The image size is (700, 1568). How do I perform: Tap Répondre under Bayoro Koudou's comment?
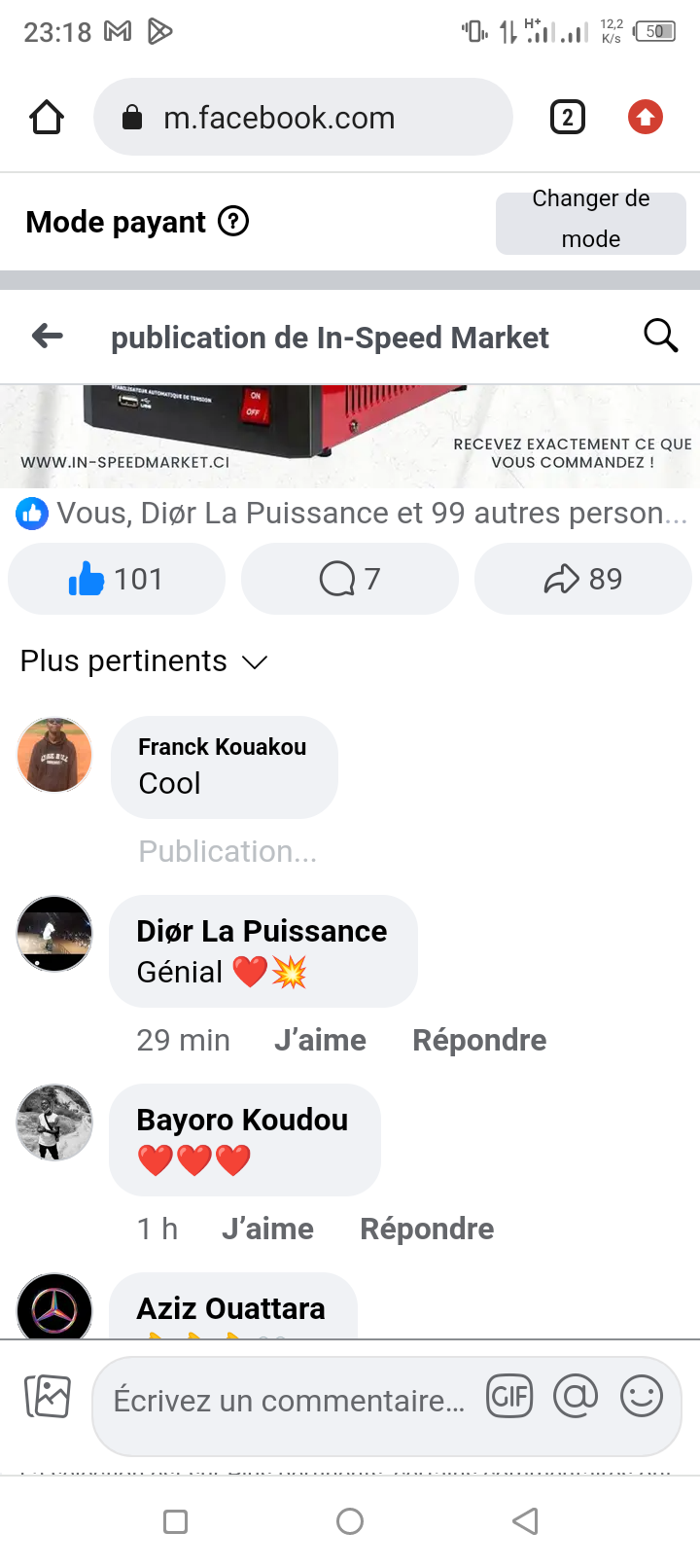click(x=427, y=1229)
